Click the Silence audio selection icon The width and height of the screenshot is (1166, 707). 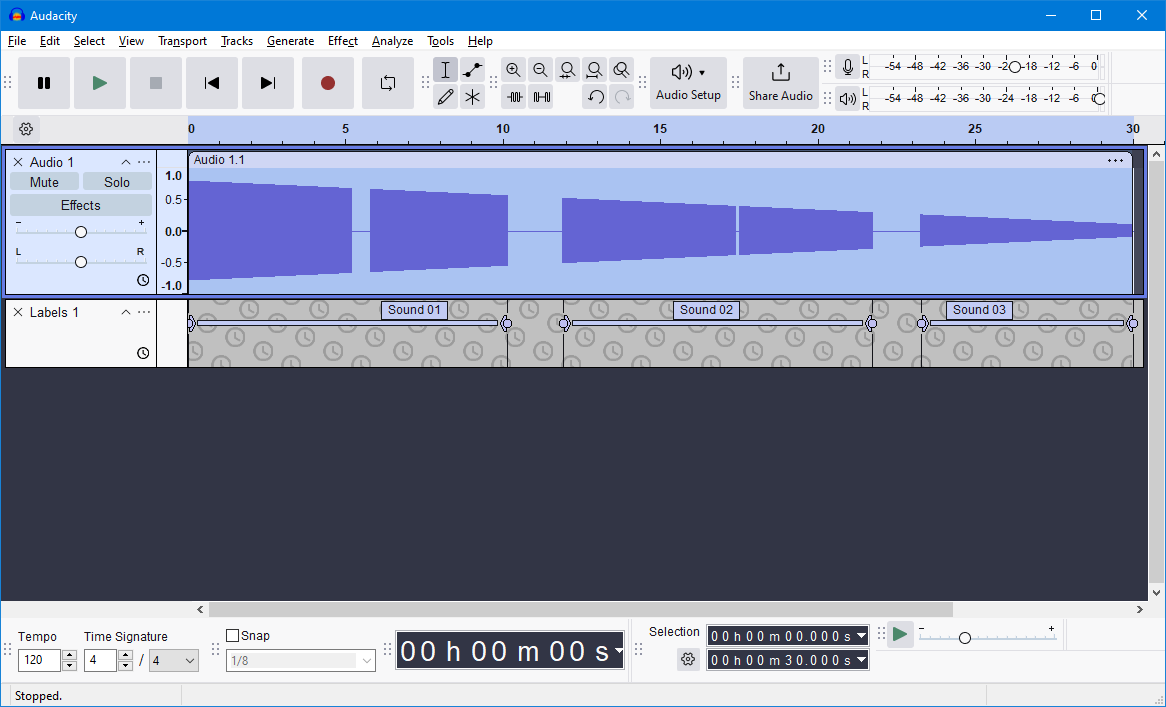(541, 97)
